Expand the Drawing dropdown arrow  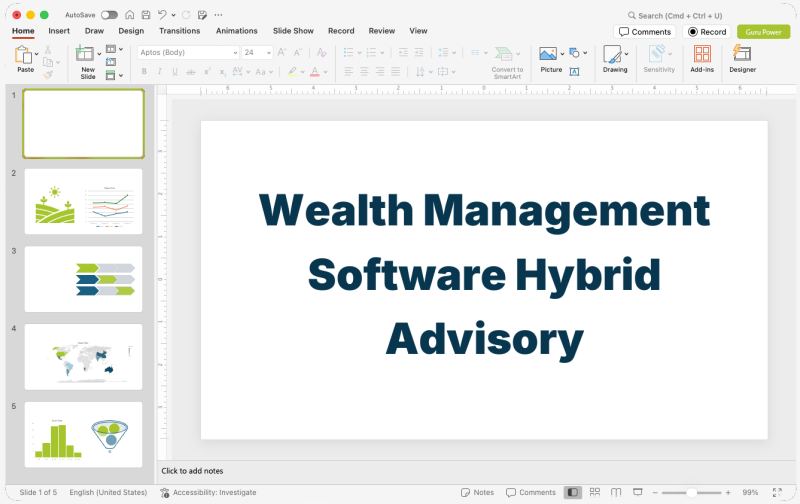(x=627, y=54)
